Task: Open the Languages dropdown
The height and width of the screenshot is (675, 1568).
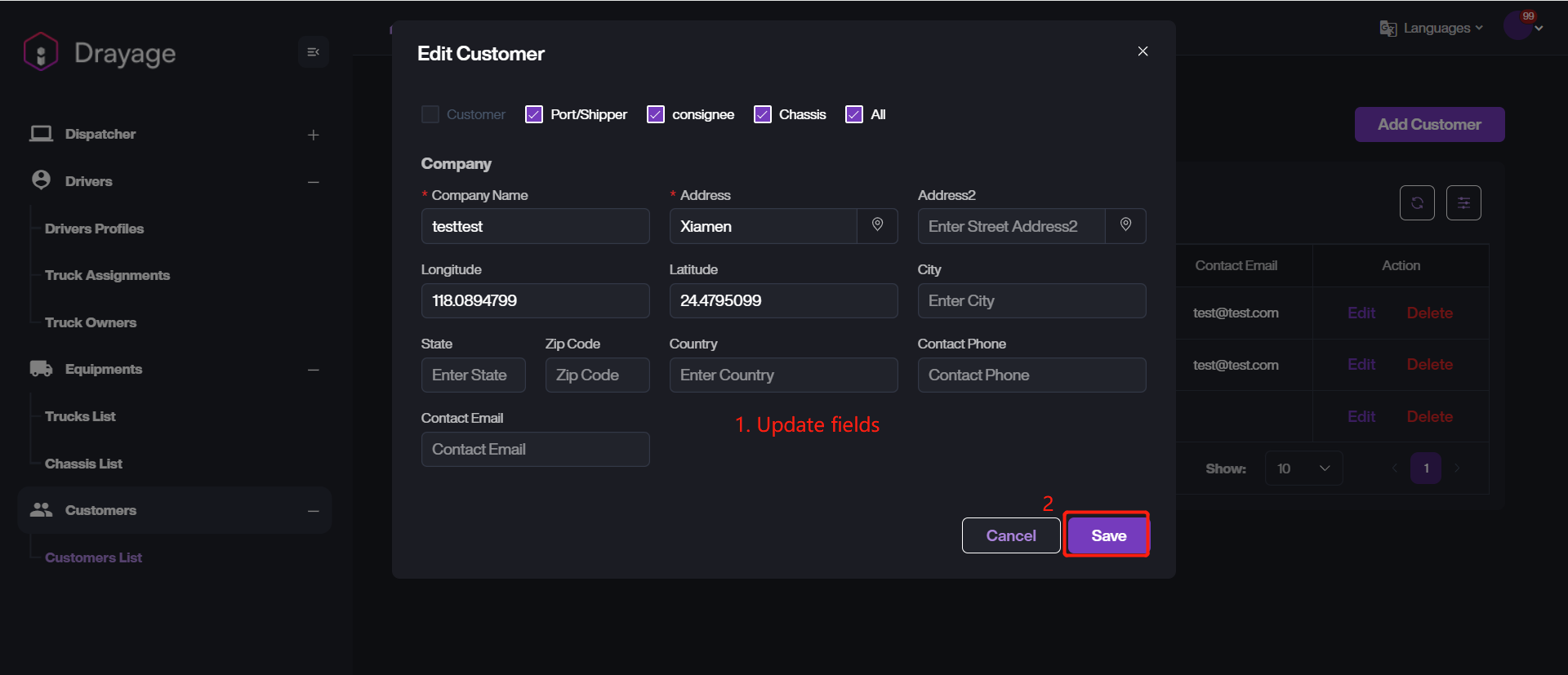Action: (x=1432, y=29)
